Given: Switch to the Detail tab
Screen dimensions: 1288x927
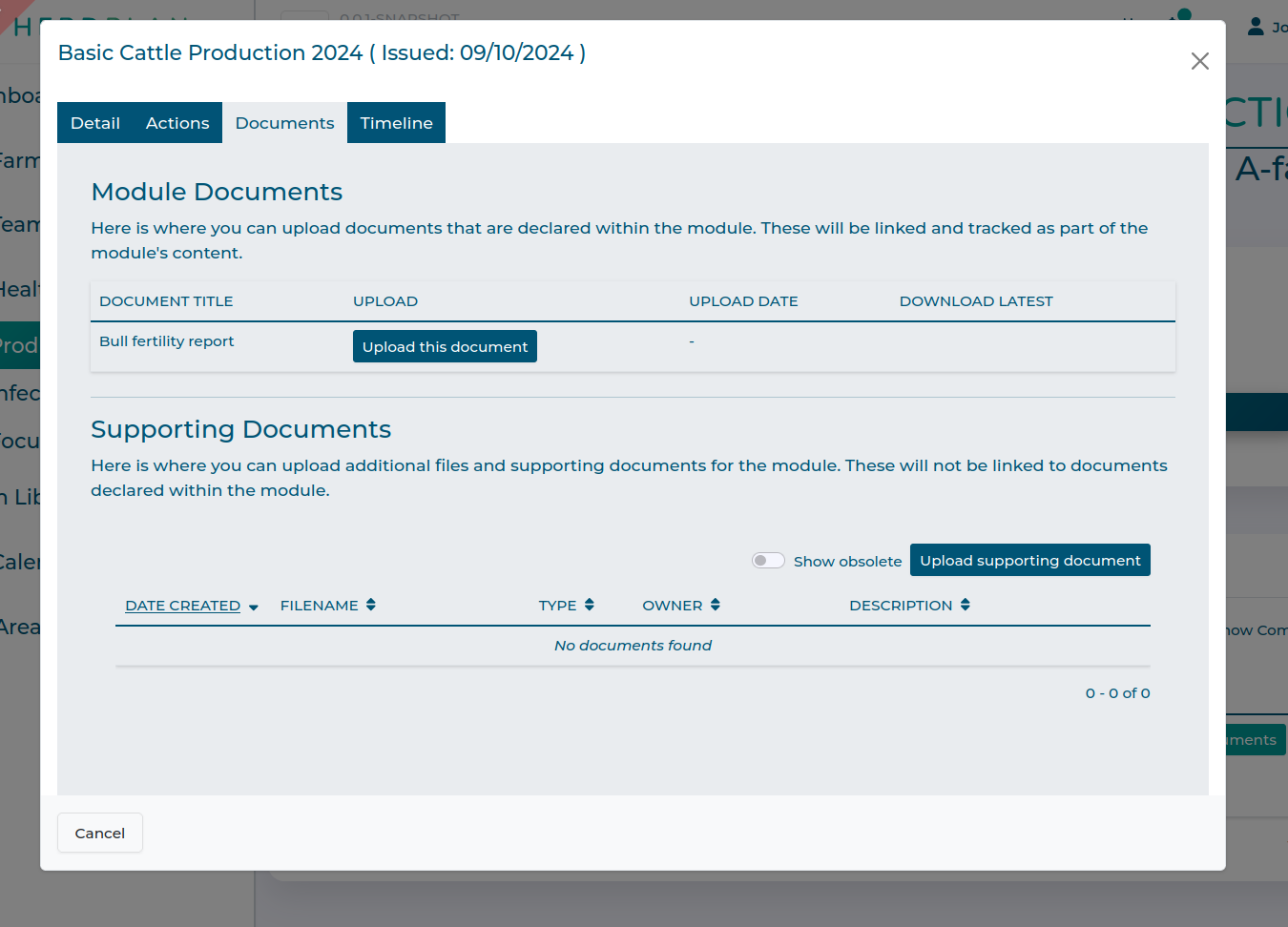Looking at the screenshot, I should pyautogui.click(x=95, y=123).
